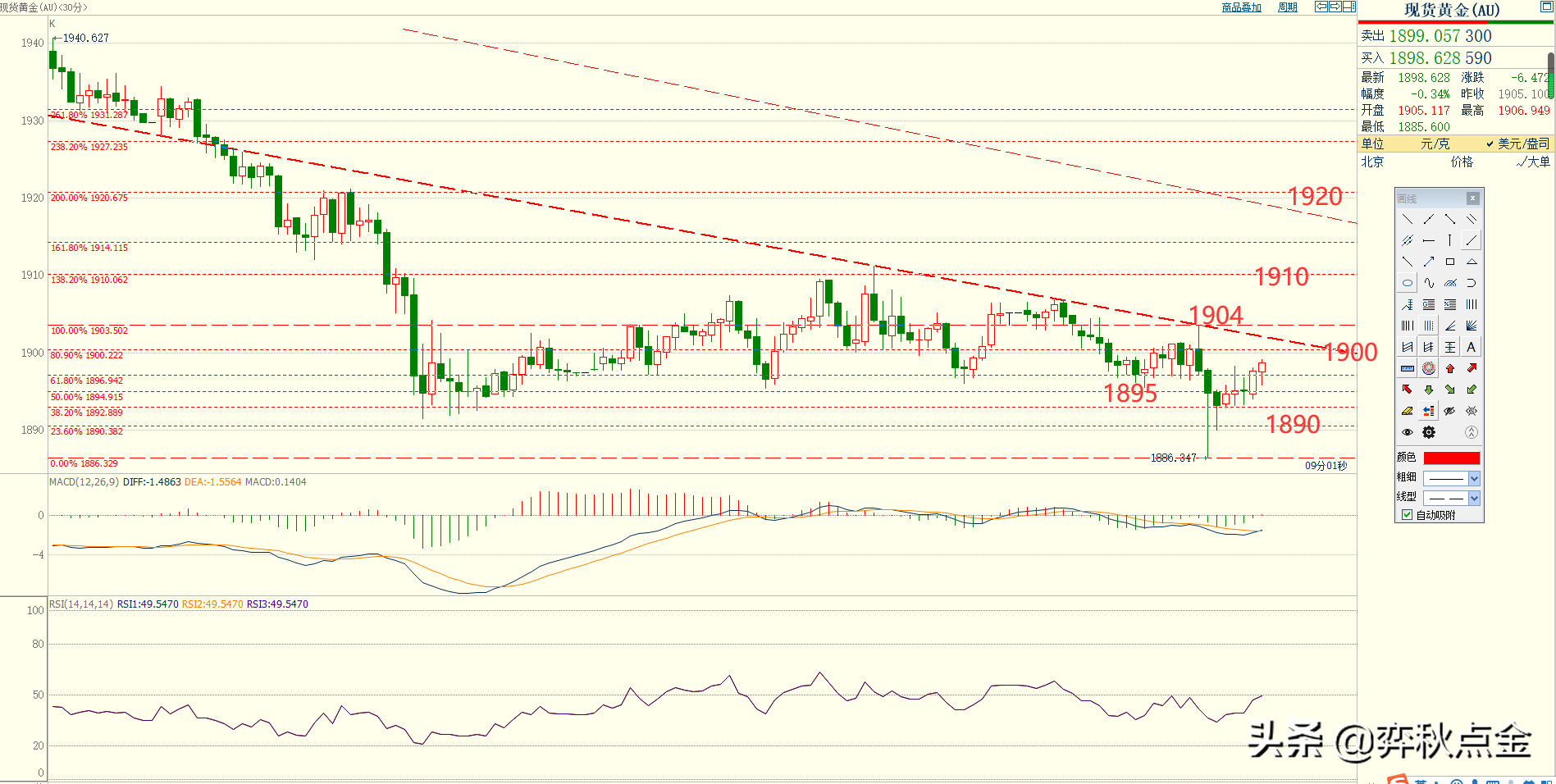Screen dimensions: 1556x784
Task: Click the 最低 value 1885.600
Action: 1424,127
